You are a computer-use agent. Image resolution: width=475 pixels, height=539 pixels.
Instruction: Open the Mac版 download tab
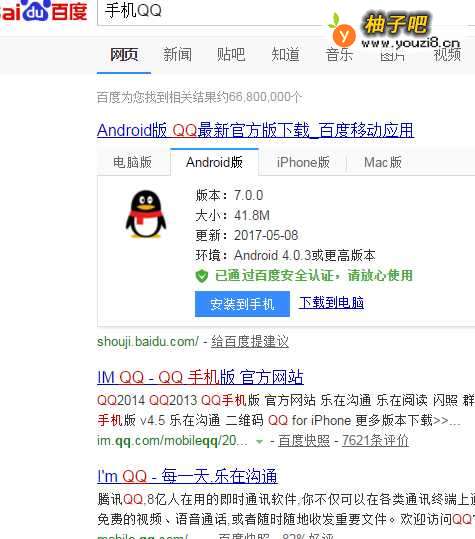(x=383, y=162)
